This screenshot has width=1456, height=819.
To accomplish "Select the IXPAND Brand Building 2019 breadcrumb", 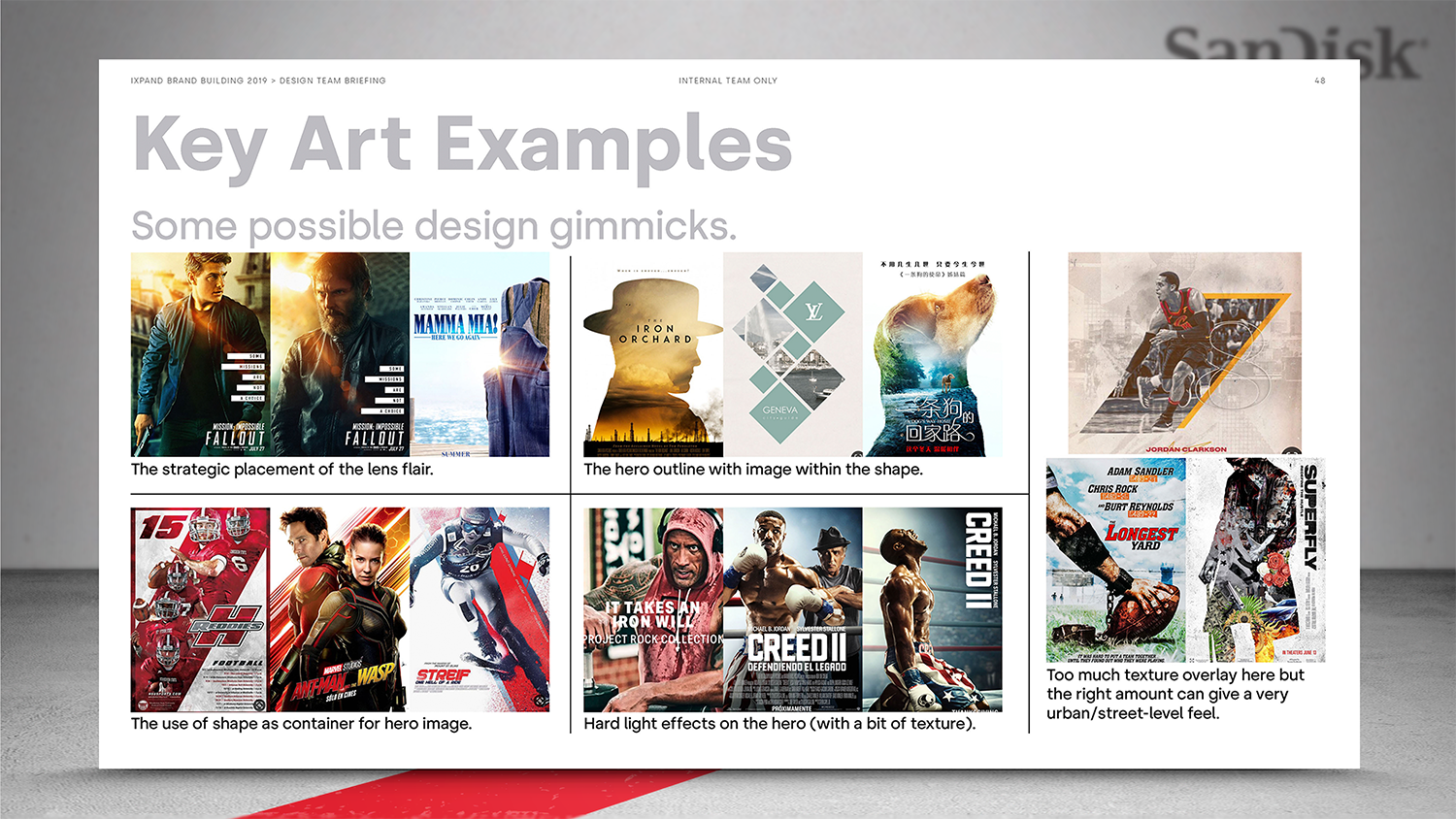I will coord(258,81).
